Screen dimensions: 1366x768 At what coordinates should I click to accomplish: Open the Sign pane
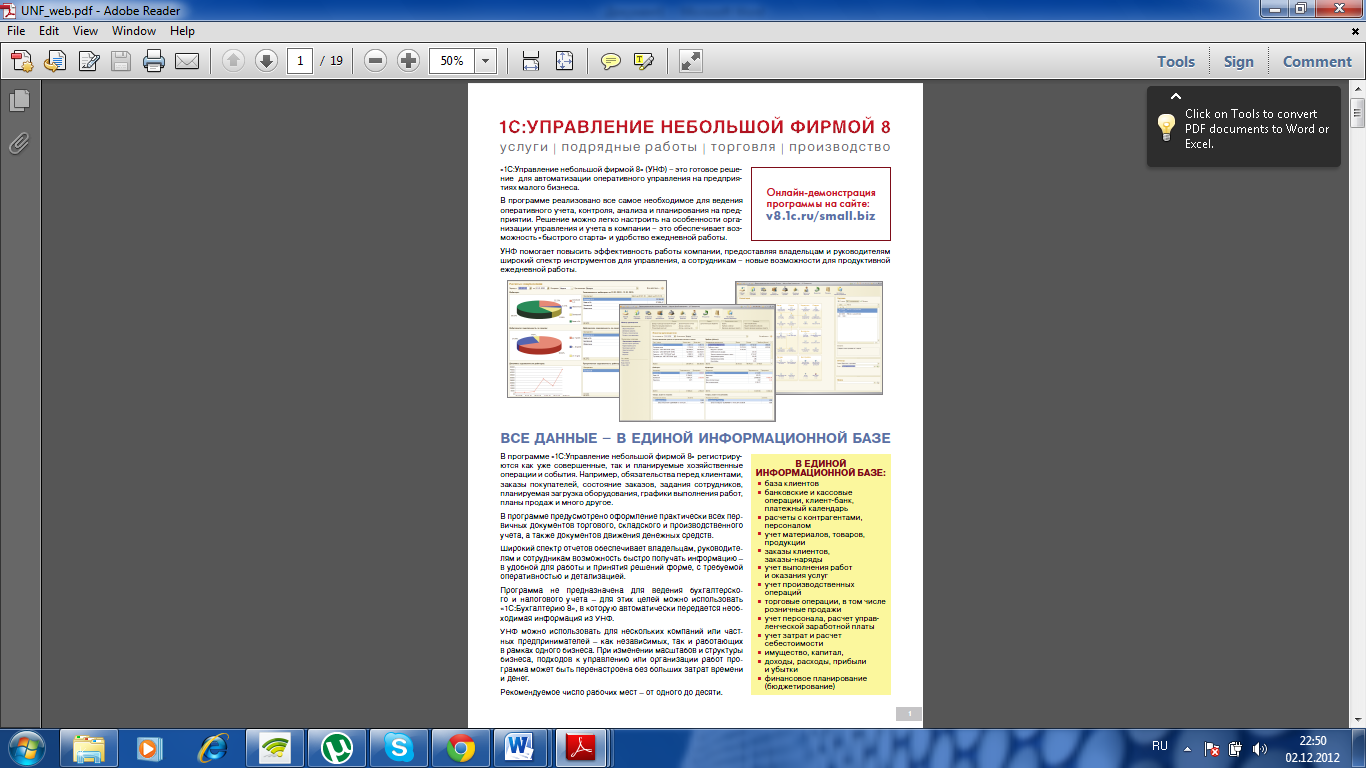[x=1238, y=61]
